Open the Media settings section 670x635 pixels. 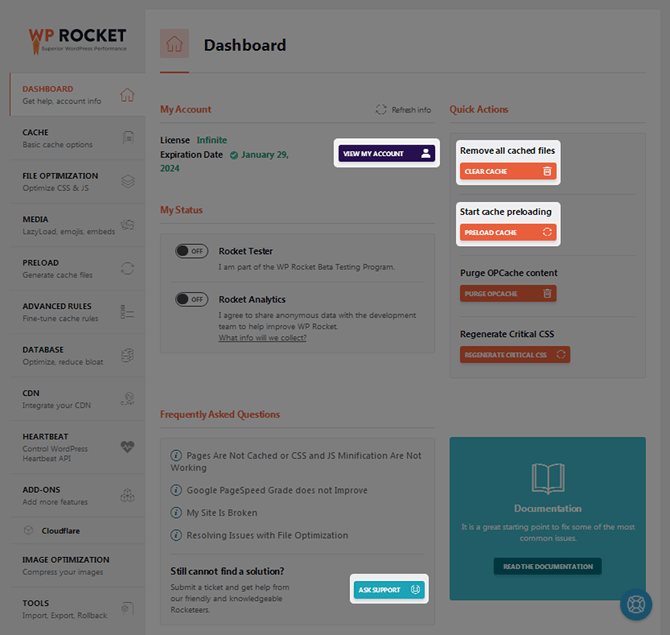[78, 225]
